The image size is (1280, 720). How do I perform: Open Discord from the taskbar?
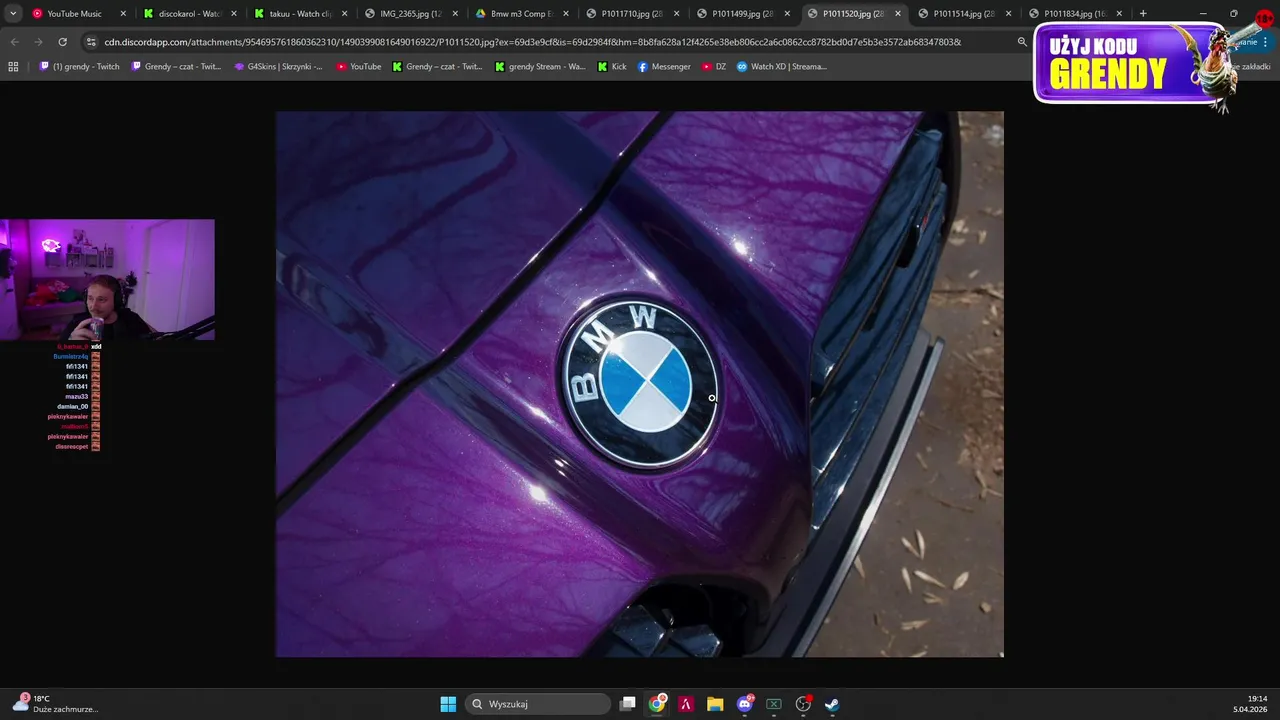click(744, 704)
